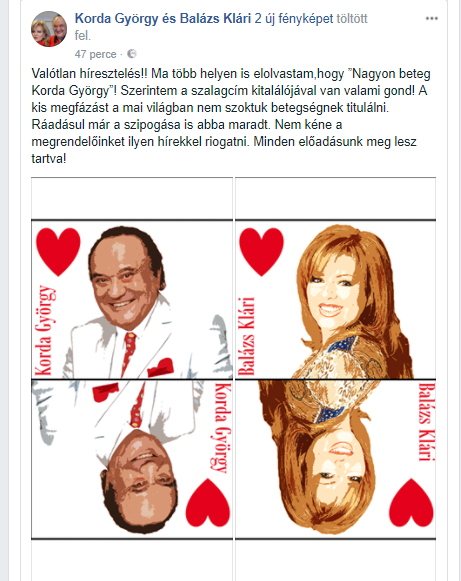Image resolution: width=461 pixels, height=581 pixels.
Task: Click the upright Balázs Klári portrait face
Action: pos(334,287)
